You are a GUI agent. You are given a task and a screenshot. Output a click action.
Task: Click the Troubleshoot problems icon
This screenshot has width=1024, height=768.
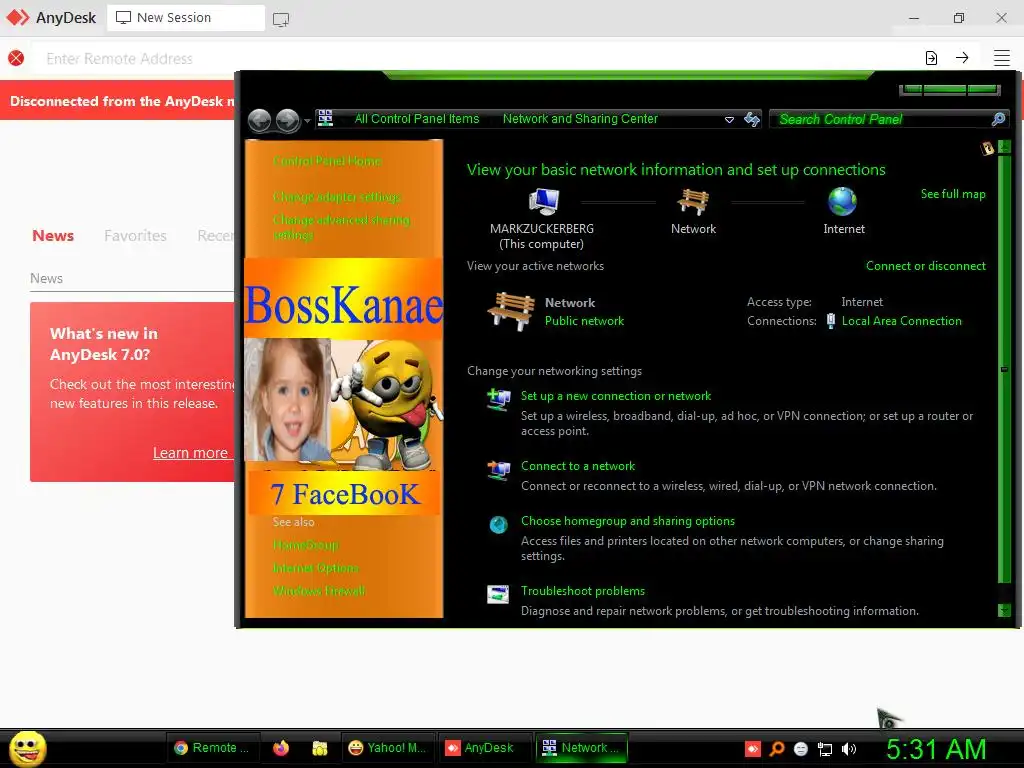498,594
